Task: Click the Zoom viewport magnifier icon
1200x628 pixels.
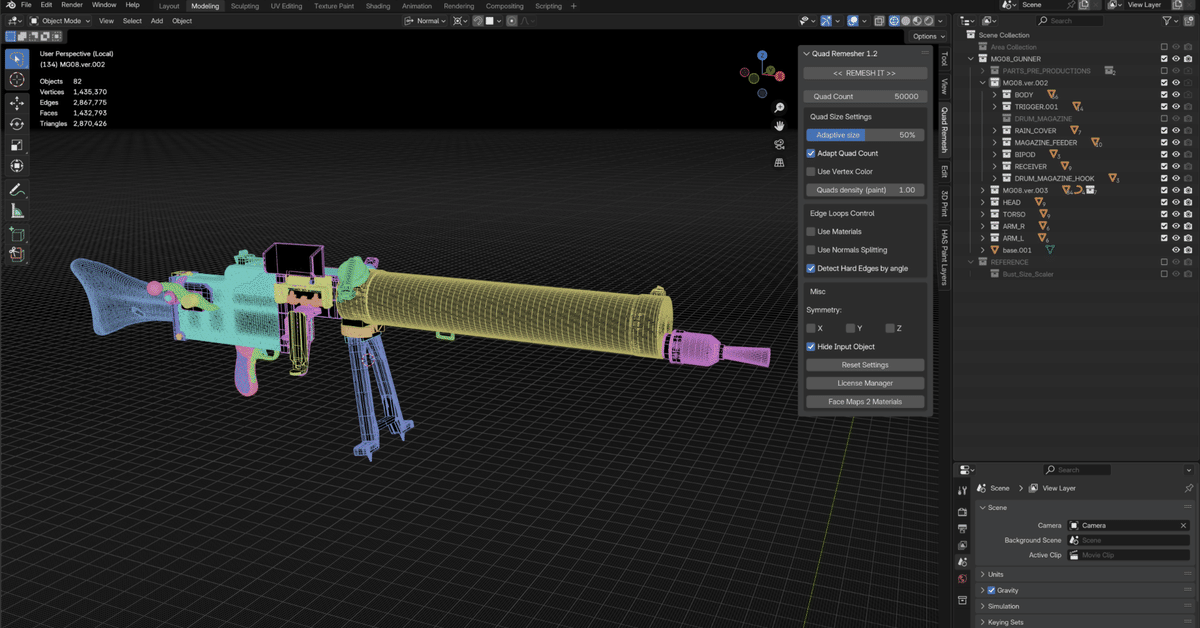Action: point(779,107)
